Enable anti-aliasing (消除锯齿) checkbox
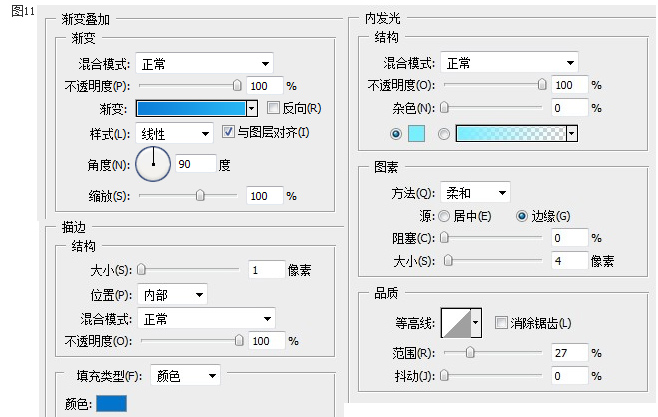 (x=501, y=322)
